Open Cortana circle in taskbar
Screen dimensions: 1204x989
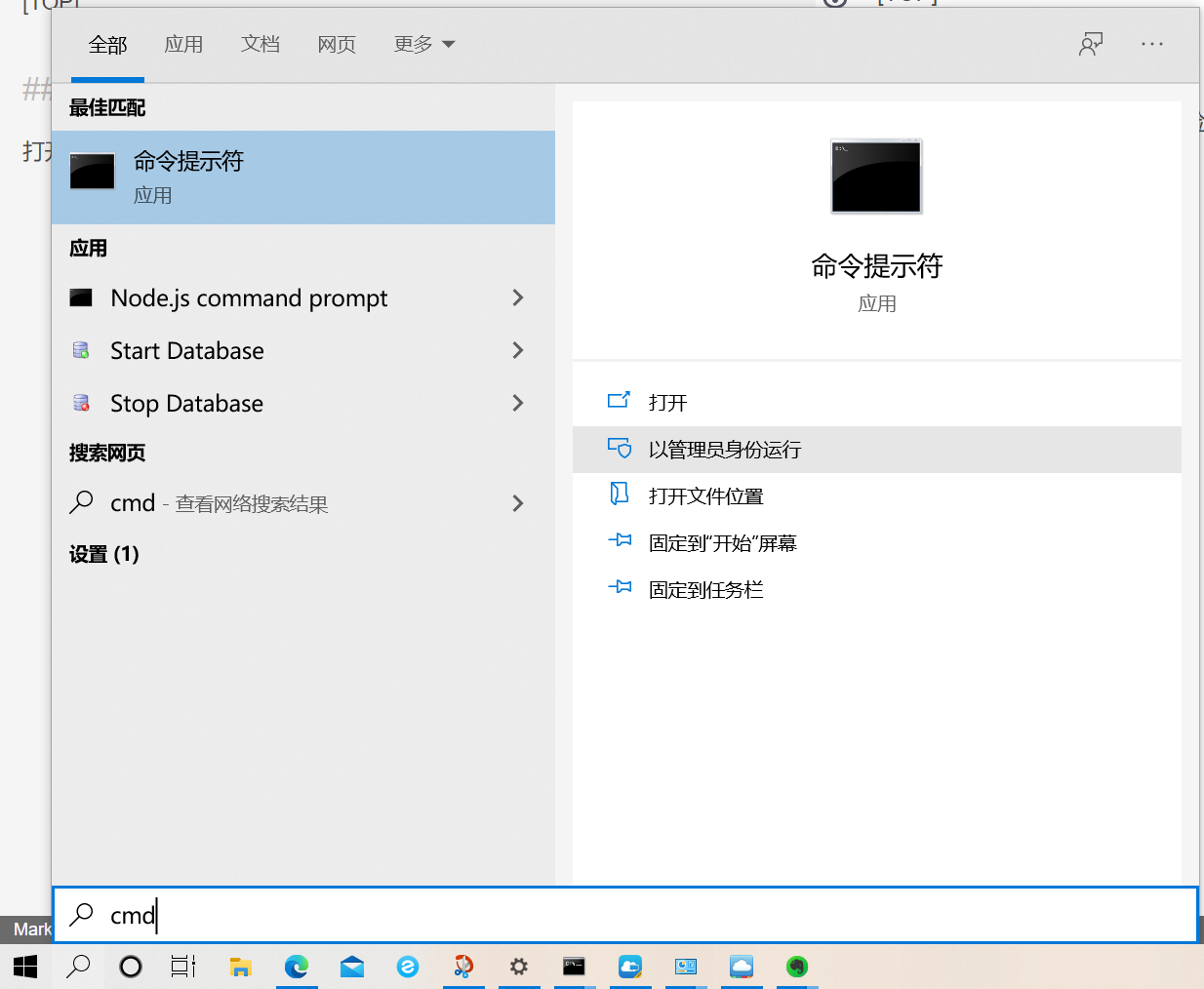[x=131, y=967]
